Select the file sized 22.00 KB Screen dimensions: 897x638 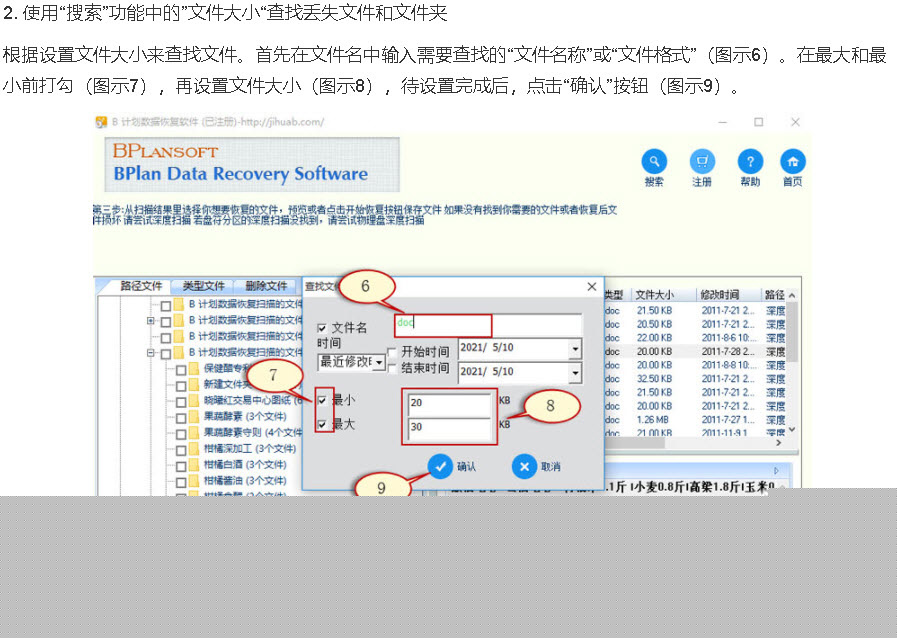pos(654,338)
